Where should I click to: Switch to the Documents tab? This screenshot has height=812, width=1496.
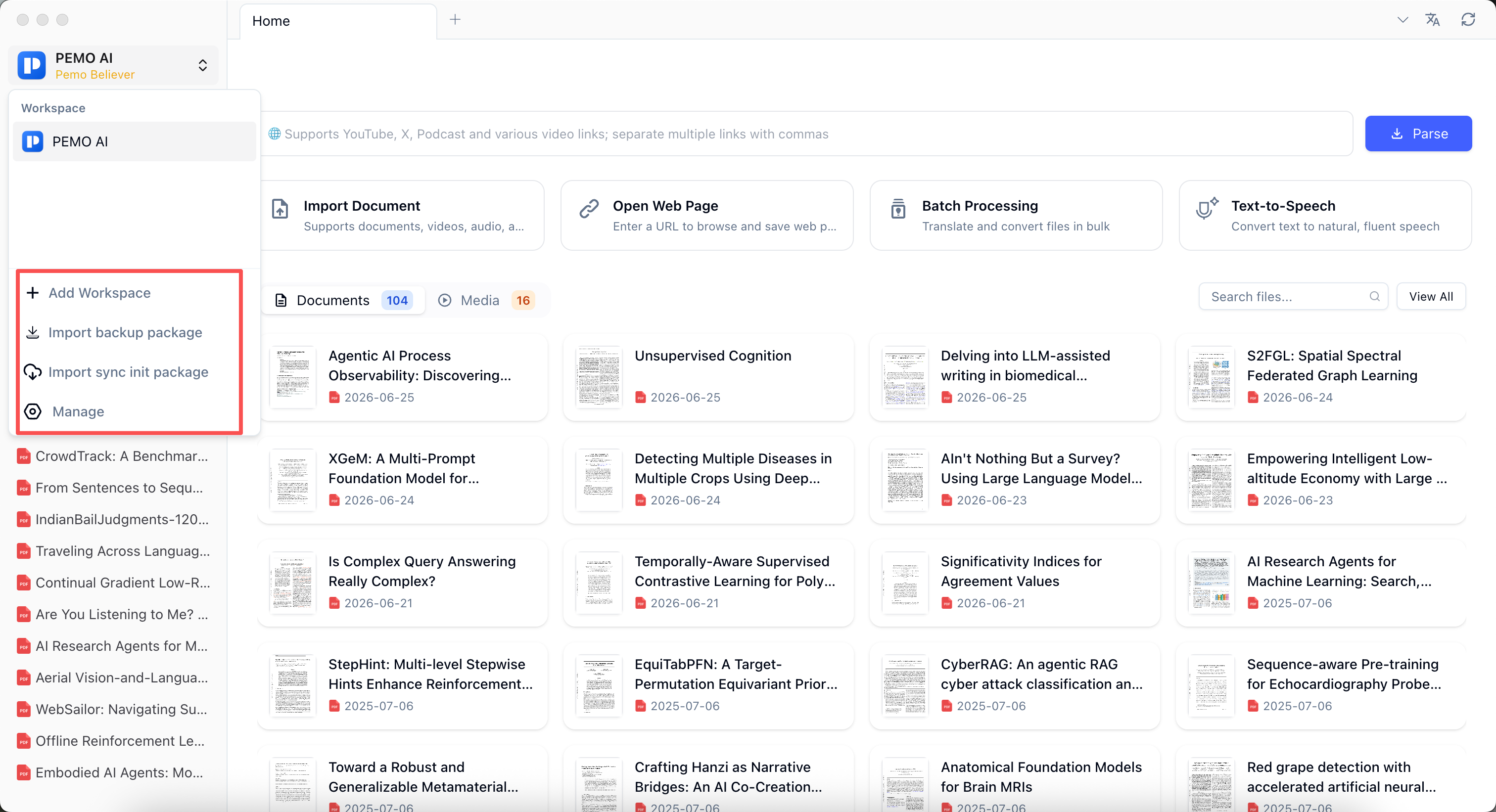pyautogui.click(x=343, y=300)
